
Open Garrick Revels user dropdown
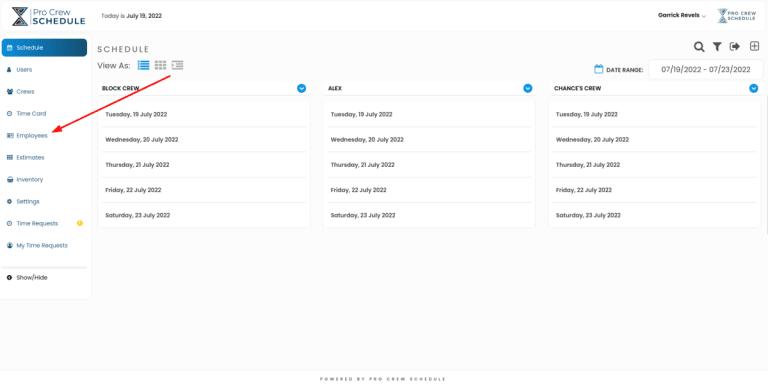[x=682, y=16]
